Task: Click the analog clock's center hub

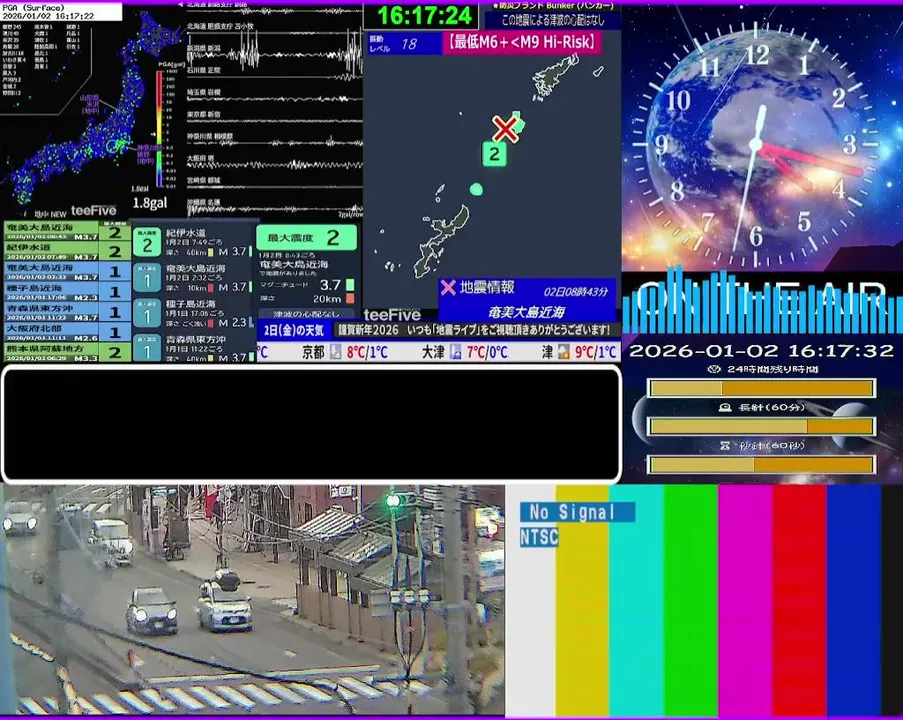Action: pos(755,144)
